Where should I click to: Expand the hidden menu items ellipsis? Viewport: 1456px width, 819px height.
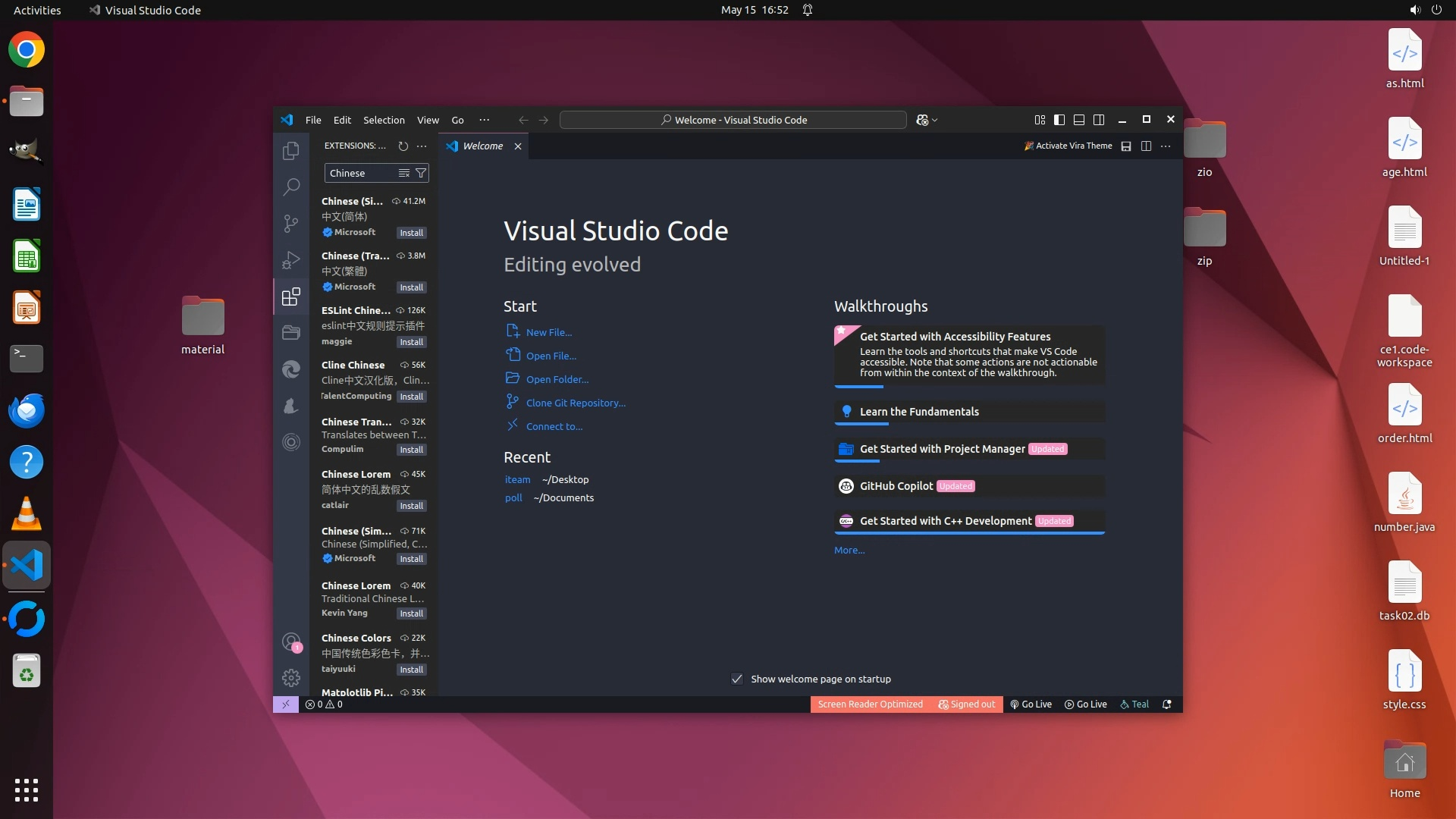pos(484,120)
